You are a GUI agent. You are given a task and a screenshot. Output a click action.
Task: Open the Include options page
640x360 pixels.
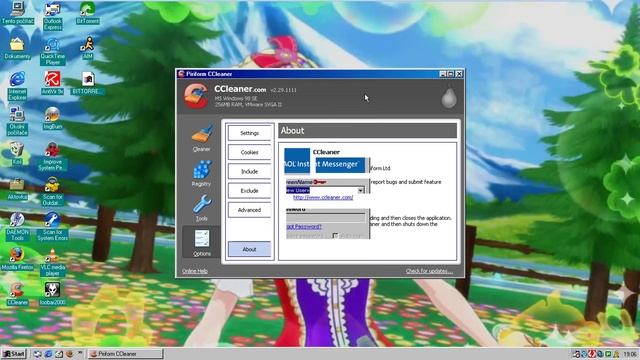[249, 171]
